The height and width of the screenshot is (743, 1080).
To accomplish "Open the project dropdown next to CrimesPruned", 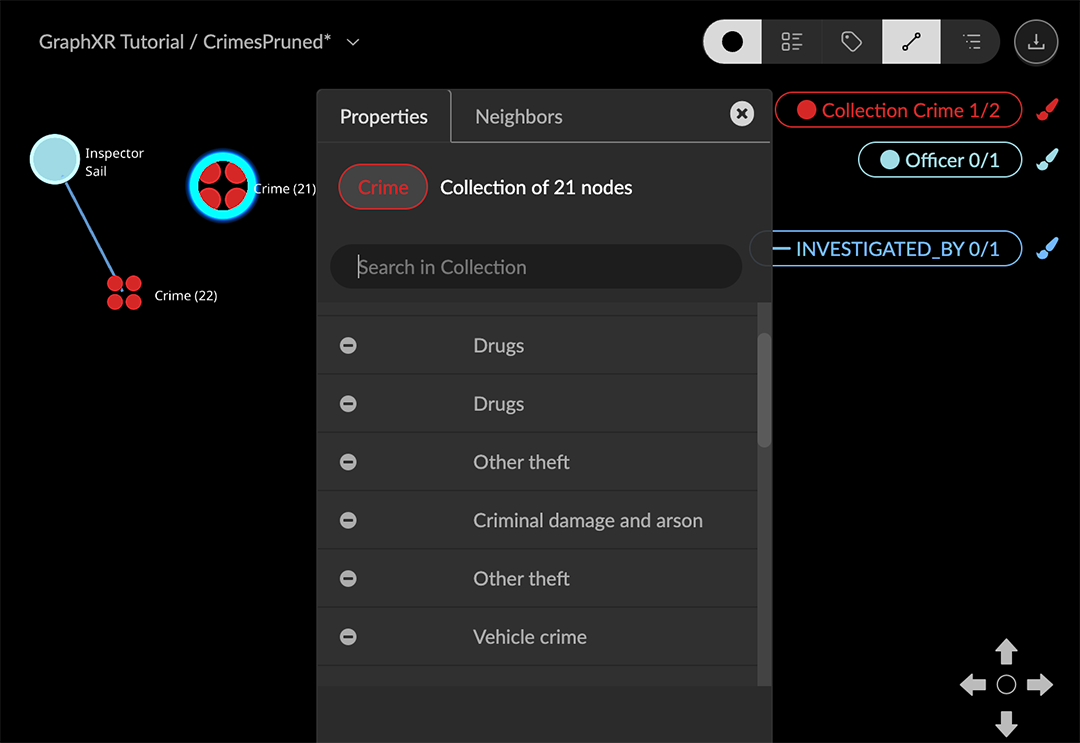I will (353, 42).
